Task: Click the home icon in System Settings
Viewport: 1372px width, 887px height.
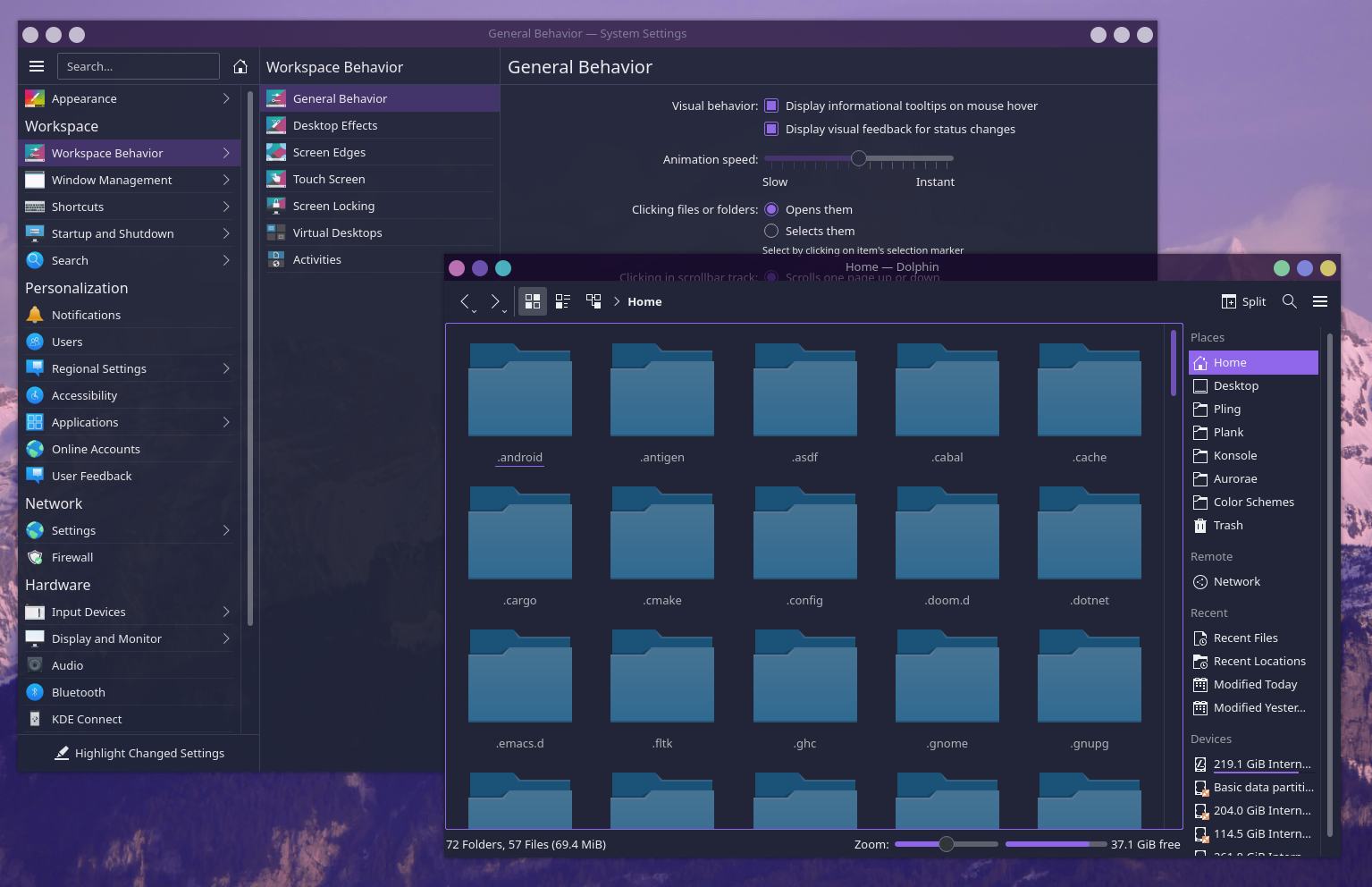Action: 240,66
